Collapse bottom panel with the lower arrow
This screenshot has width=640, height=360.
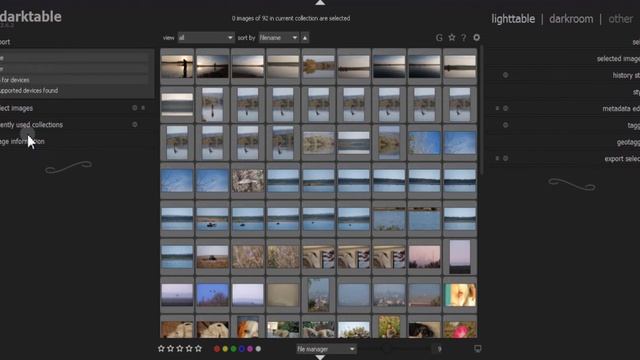click(x=320, y=357)
